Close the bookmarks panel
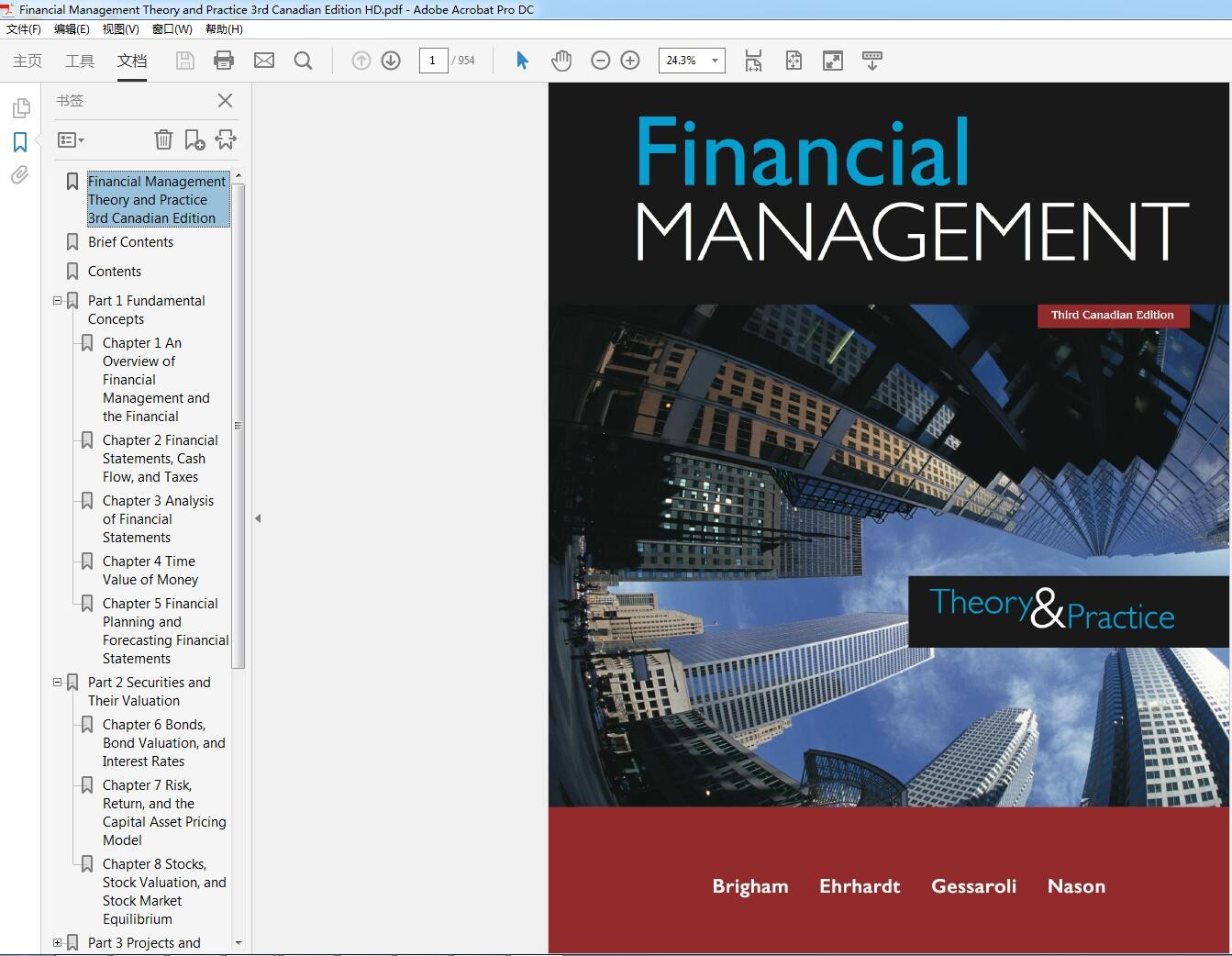The image size is (1232, 956). pyautogui.click(x=225, y=101)
